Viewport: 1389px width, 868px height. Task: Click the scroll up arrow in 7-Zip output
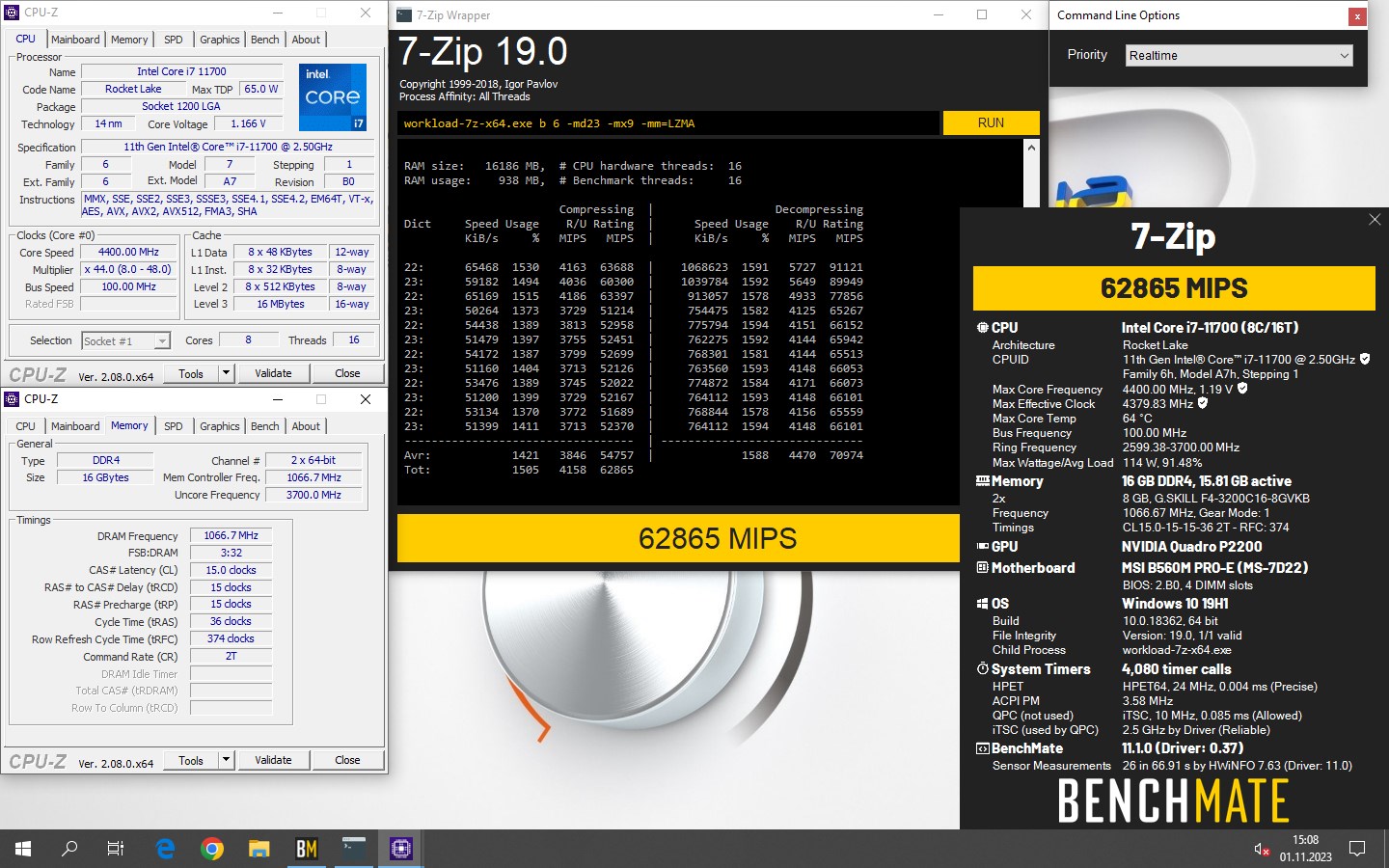point(1031,148)
